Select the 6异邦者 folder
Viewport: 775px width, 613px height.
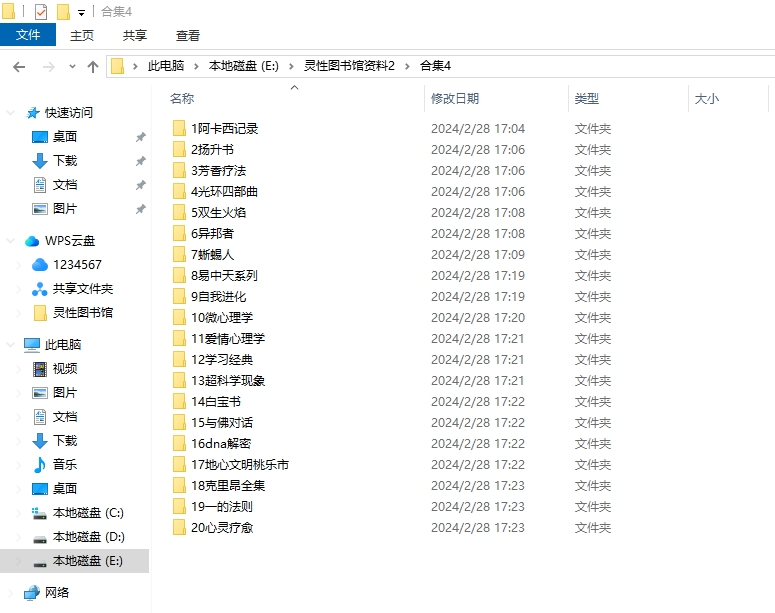pyautogui.click(x=212, y=234)
